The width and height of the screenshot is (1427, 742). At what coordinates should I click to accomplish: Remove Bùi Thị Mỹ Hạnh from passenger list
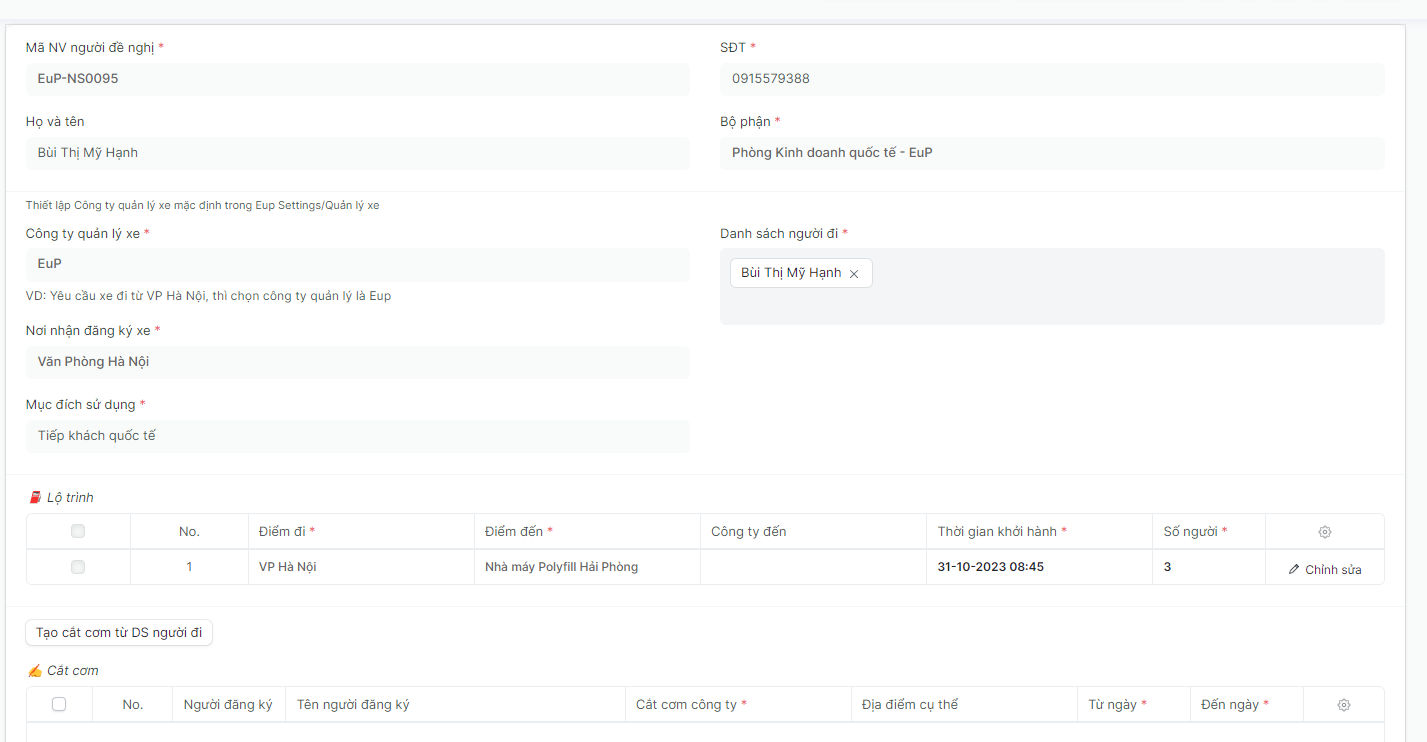854,274
